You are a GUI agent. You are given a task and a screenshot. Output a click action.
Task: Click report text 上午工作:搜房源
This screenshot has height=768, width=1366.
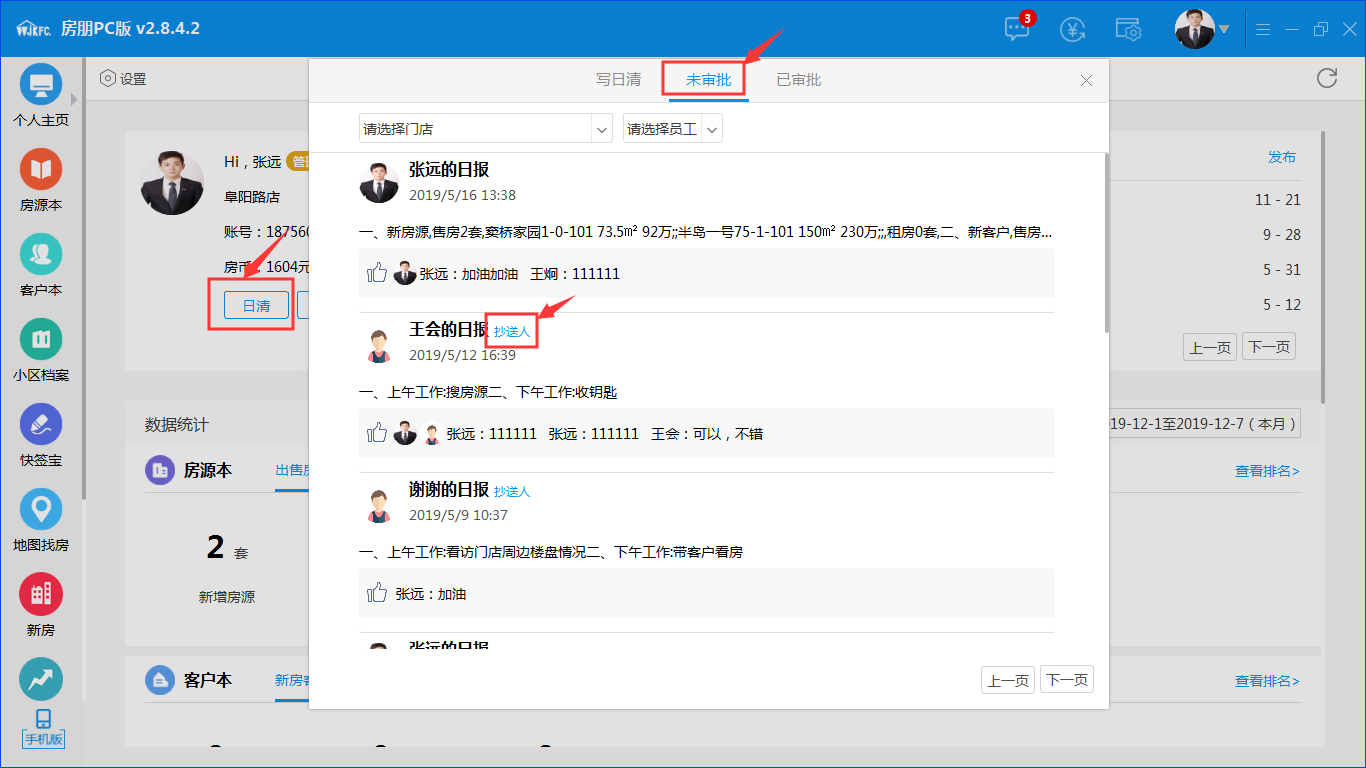point(488,392)
